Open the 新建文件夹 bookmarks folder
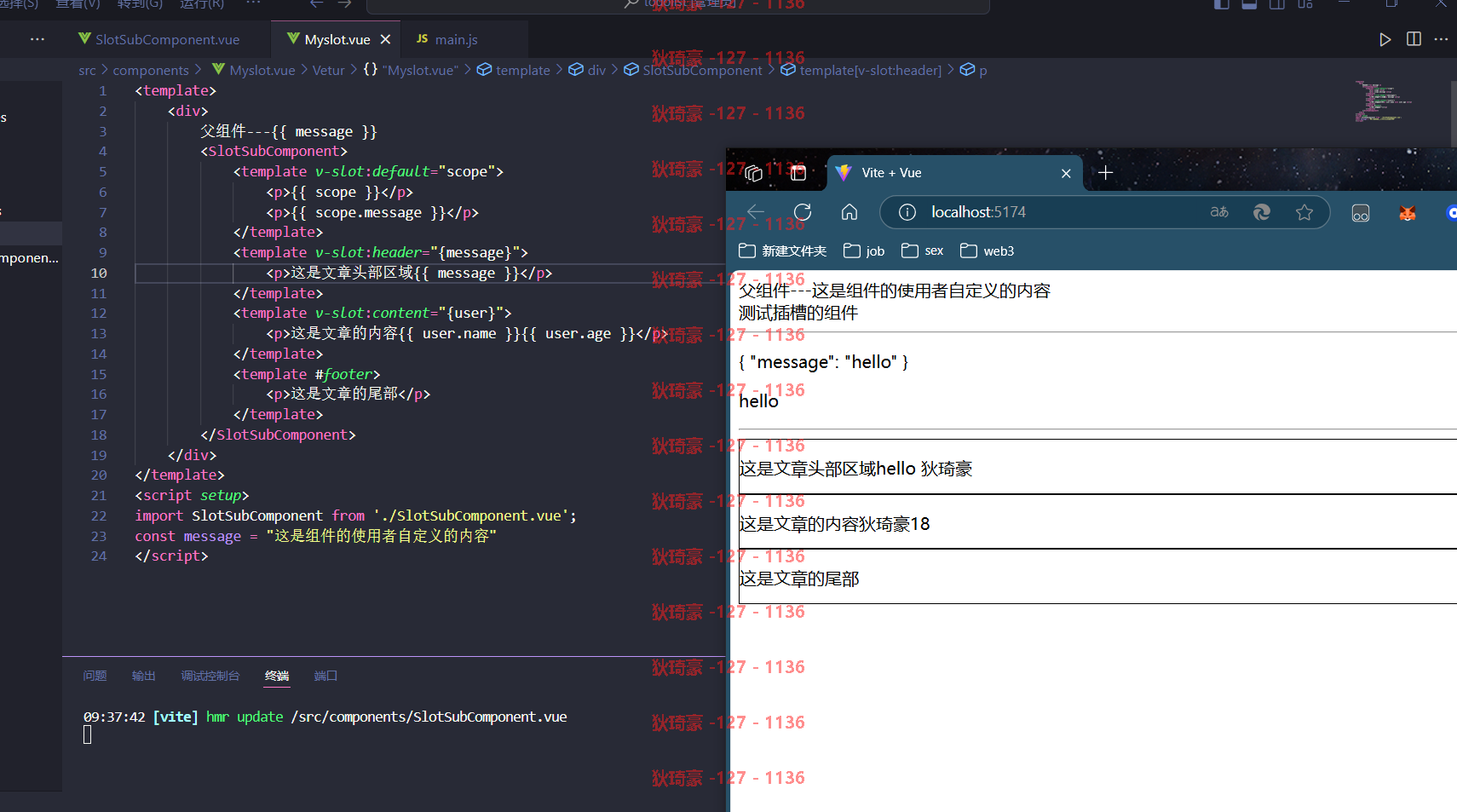 tap(782, 251)
